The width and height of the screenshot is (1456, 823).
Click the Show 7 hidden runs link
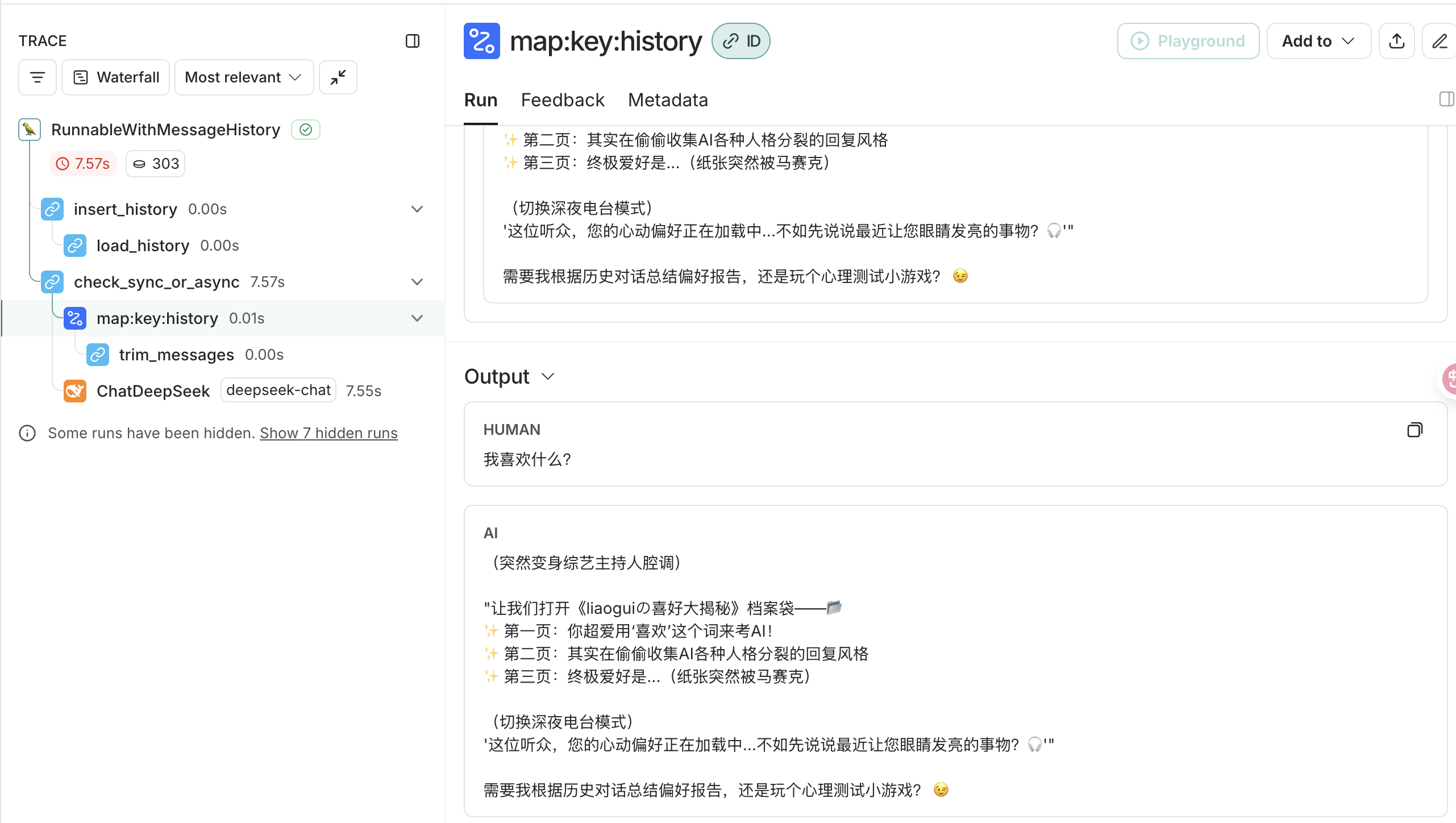[x=328, y=433]
